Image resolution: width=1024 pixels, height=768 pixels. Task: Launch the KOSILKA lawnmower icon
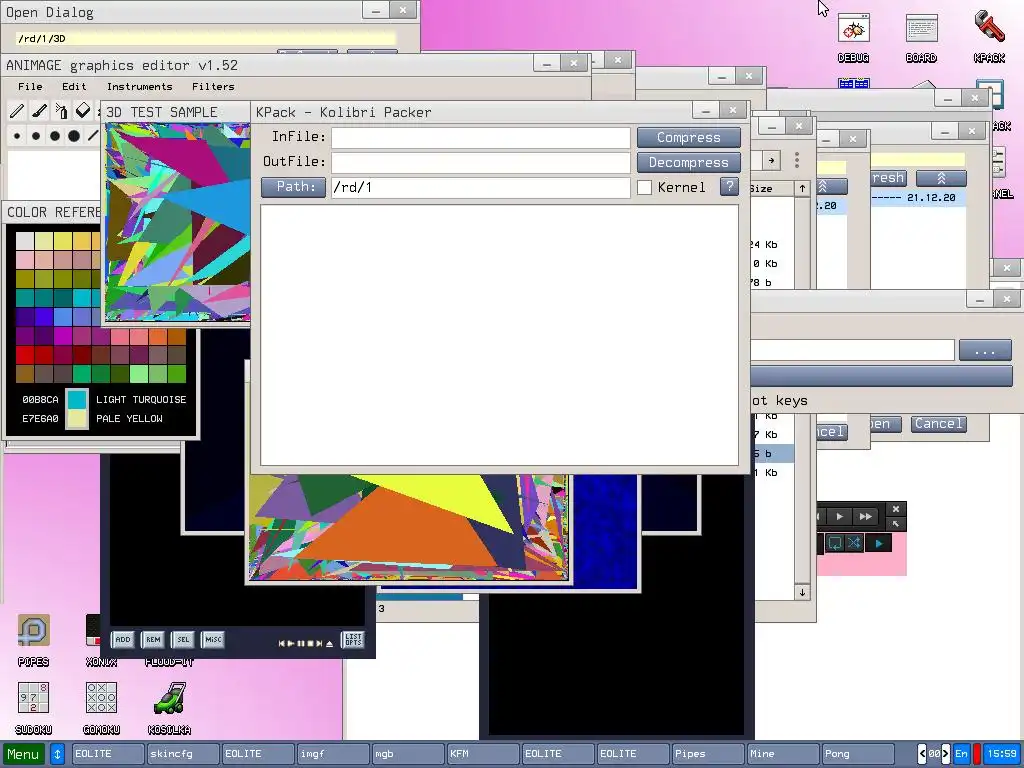169,709
